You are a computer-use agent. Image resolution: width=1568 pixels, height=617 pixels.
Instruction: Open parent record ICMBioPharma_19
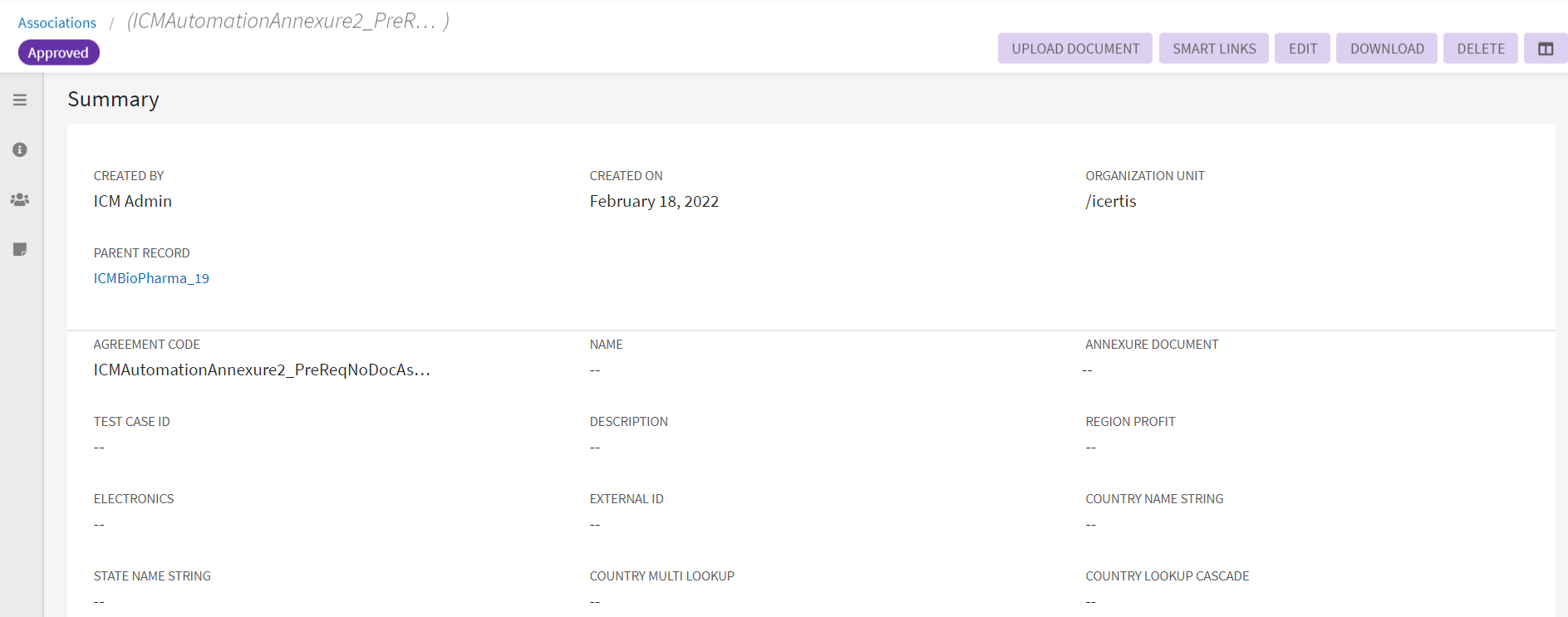tap(151, 278)
